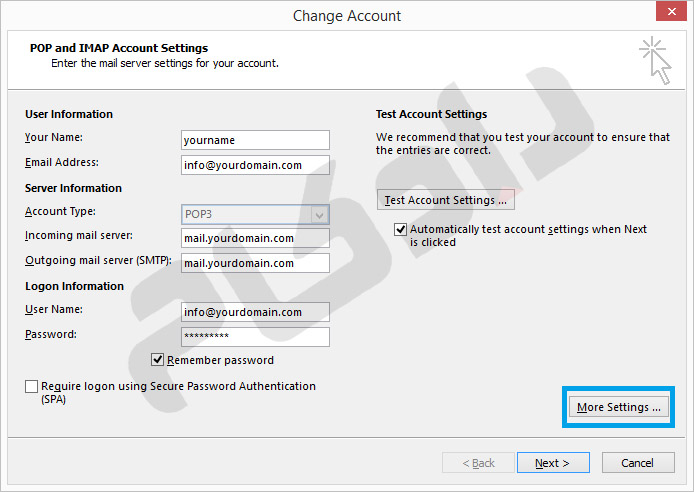This screenshot has width=694, height=492.
Task: Cancel the account changes
Action: (637, 463)
